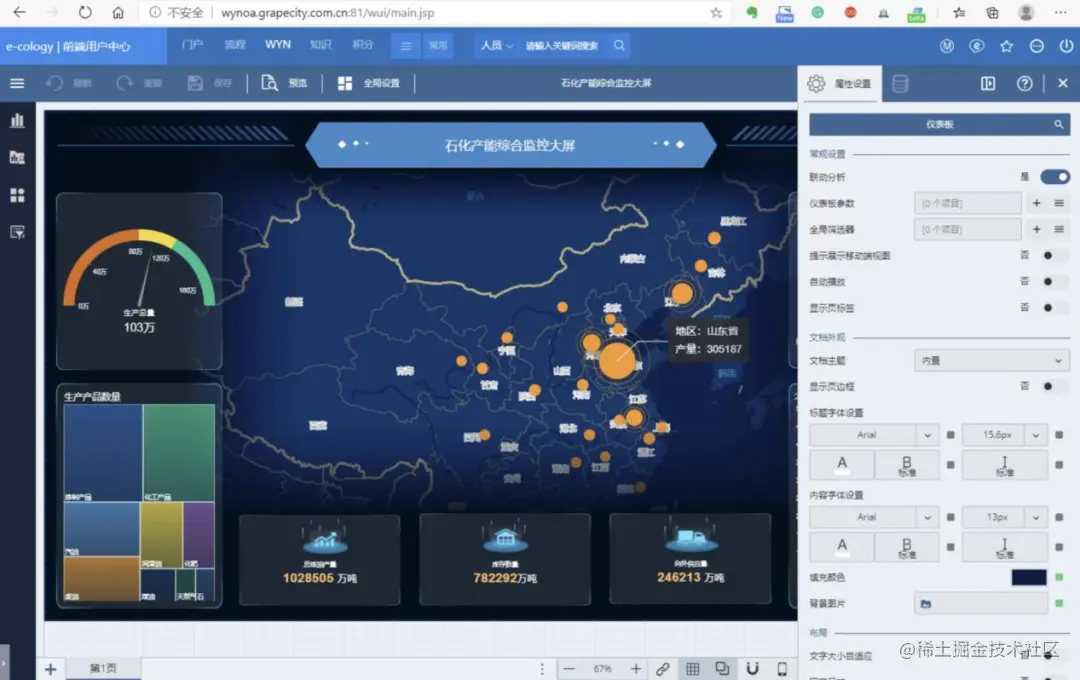
Task: Open the help icon in the properties panel header
Action: 1024,84
